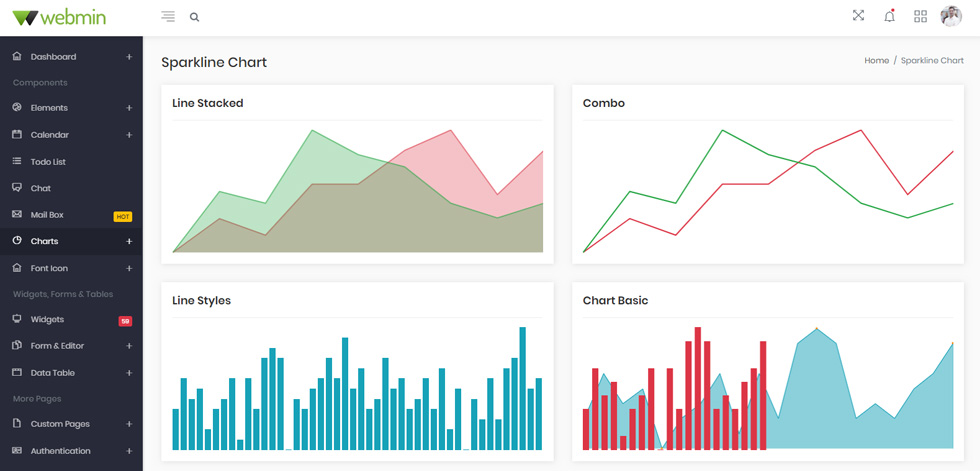Click the Combo line chart
Viewport: 980px width, 471px height.
[x=768, y=191]
